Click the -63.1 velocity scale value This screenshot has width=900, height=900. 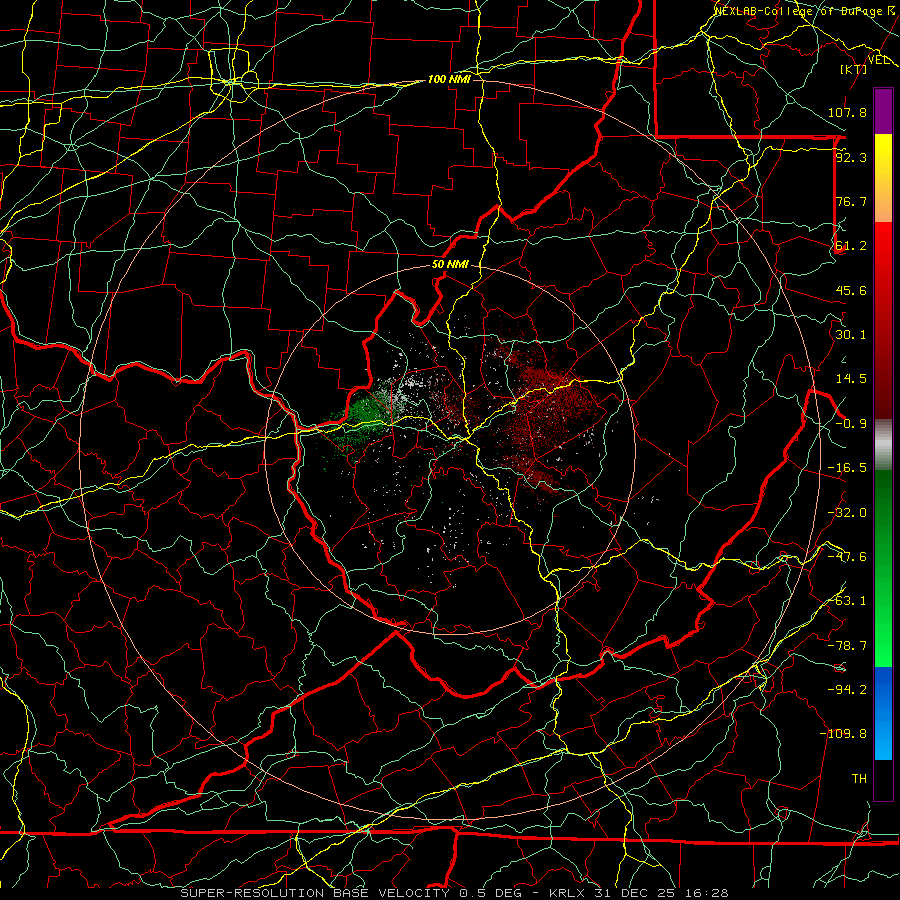847,601
